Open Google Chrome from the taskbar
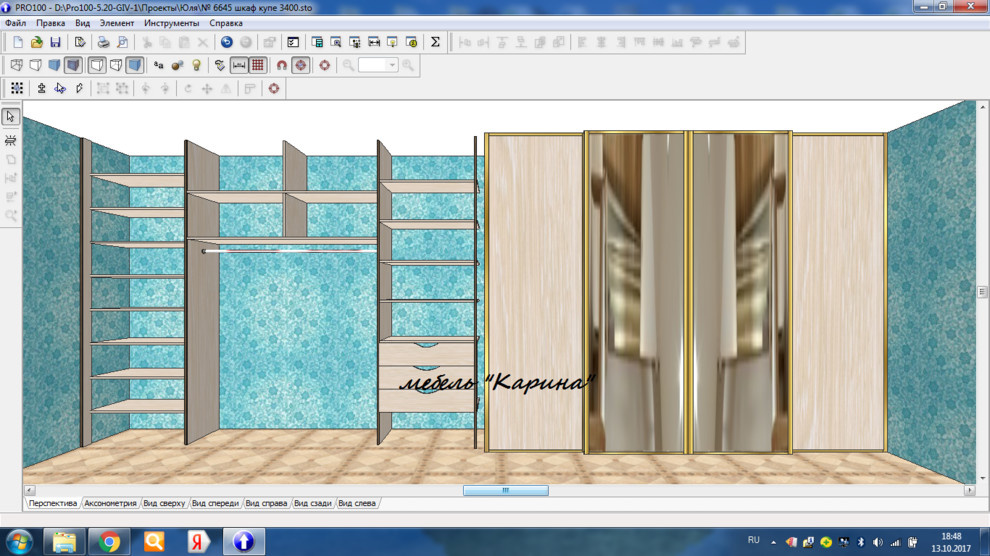Screen dimensions: 990x556 pyautogui.click(x=109, y=541)
